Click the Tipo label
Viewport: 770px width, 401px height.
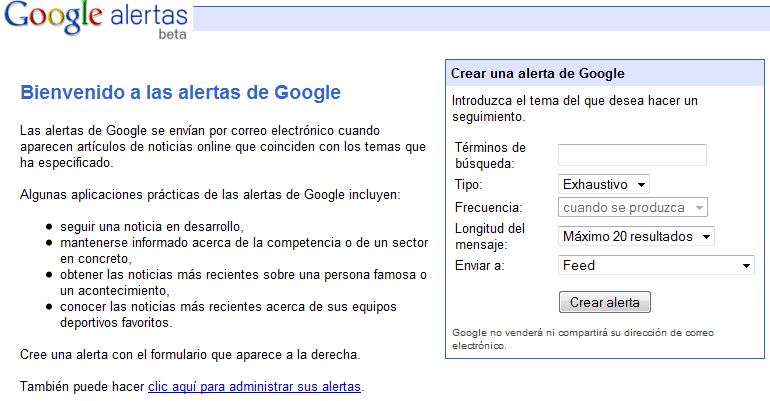[468, 185]
